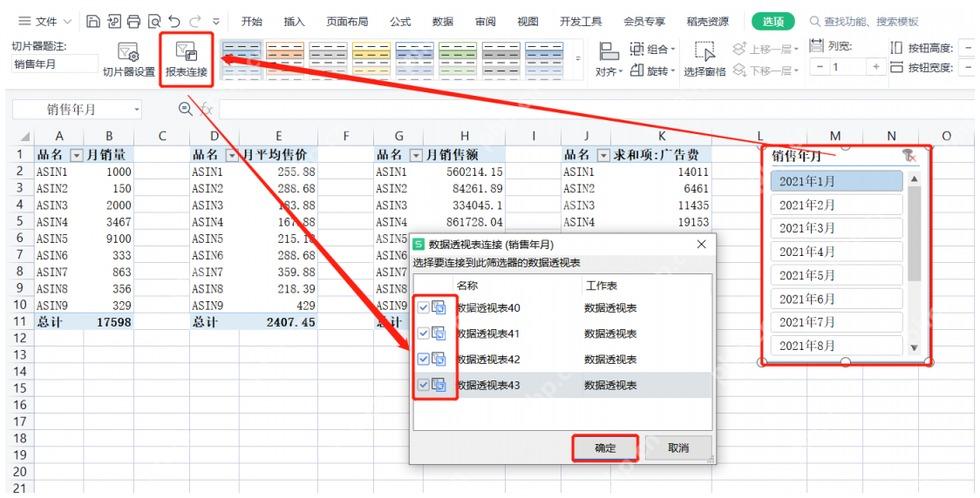Click the zoom magnifier beside formula bar
The image size is (980, 498).
point(185,109)
